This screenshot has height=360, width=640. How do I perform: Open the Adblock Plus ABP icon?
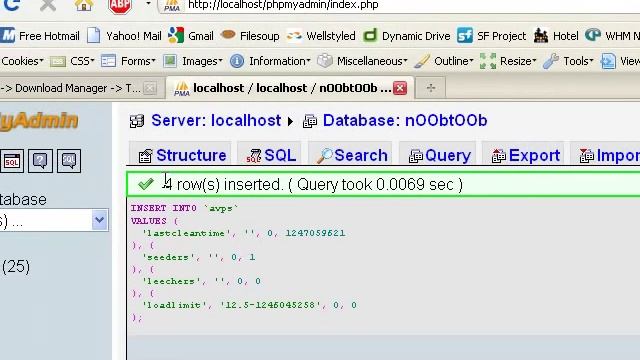(x=120, y=6)
